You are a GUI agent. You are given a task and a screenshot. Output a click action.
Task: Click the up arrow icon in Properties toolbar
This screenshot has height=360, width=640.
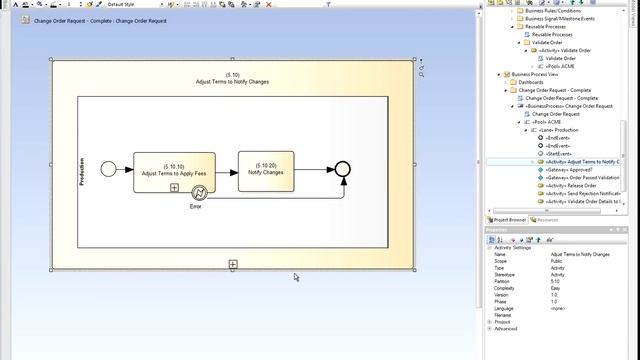pyautogui.click(x=539, y=240)
